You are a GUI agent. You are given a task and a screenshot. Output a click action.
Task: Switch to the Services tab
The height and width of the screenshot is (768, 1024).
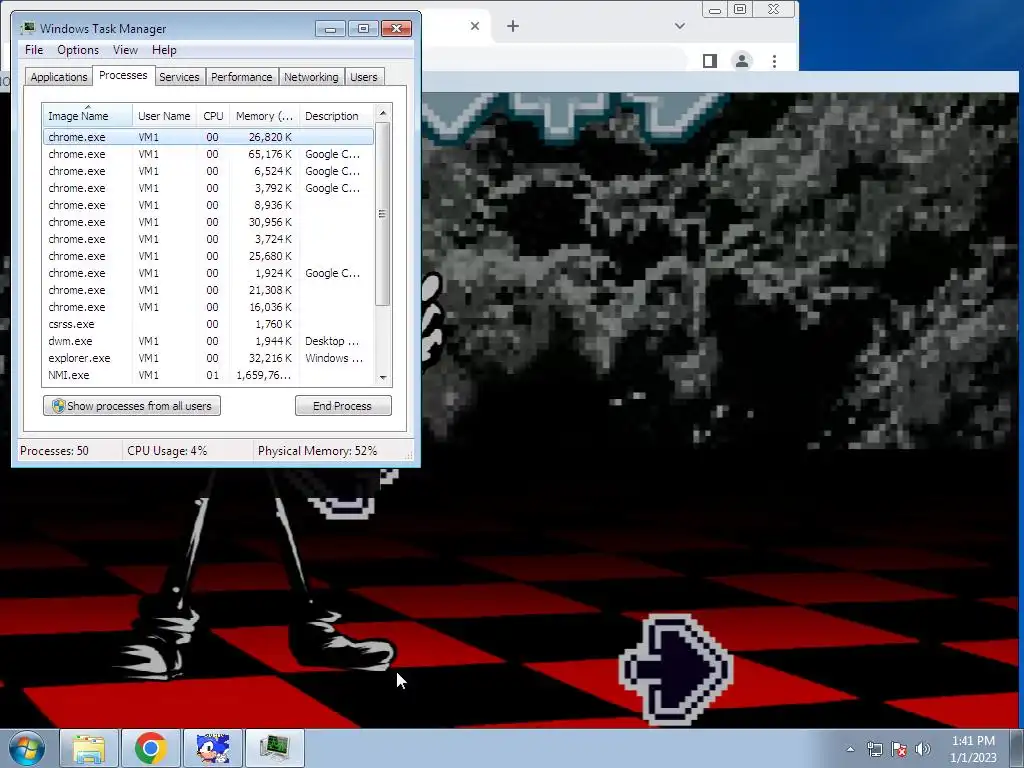click(x=179, y=76)
